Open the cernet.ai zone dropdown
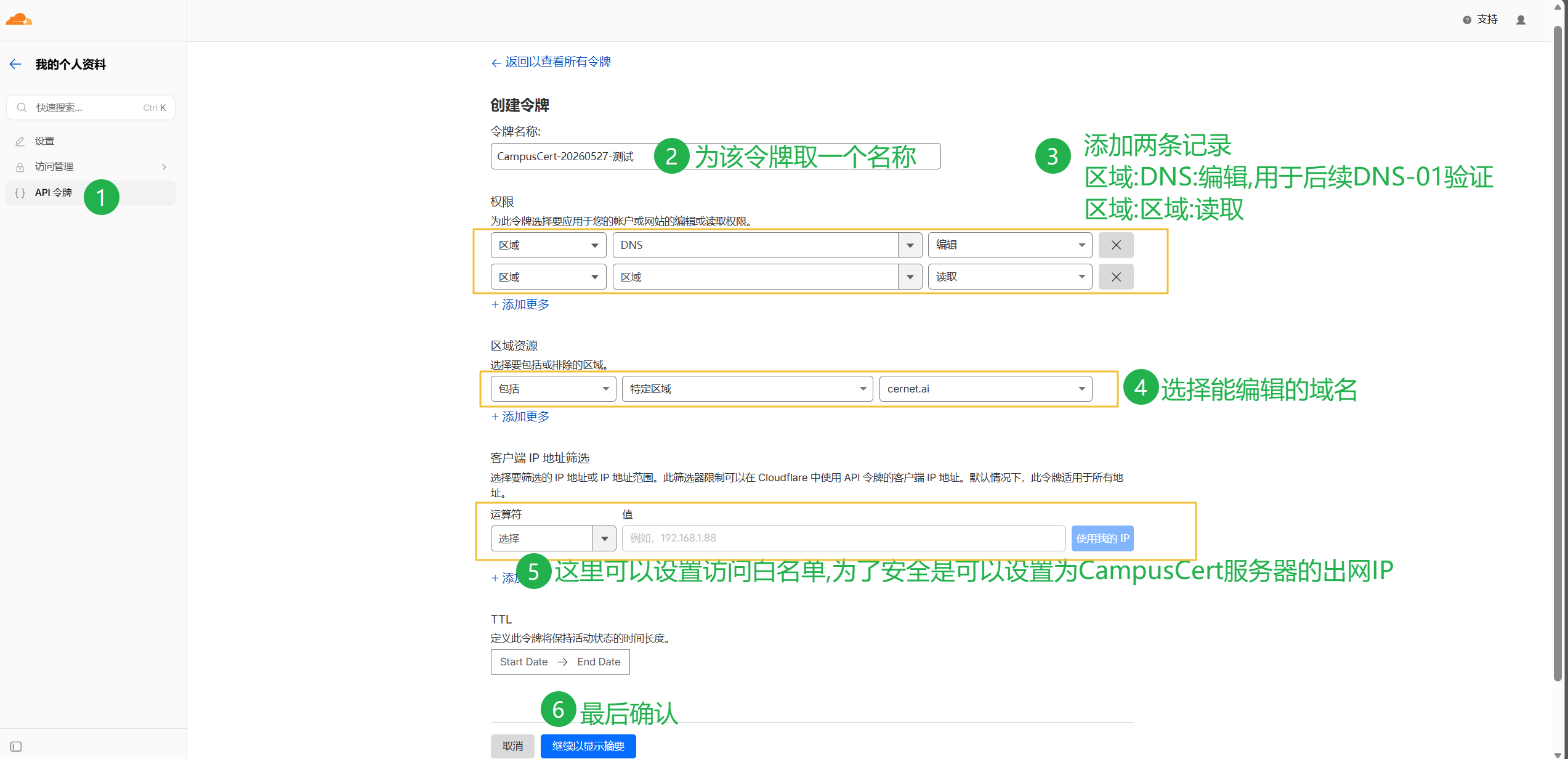The height and width of the screenshot is (759, 1568). pos(986,389)
